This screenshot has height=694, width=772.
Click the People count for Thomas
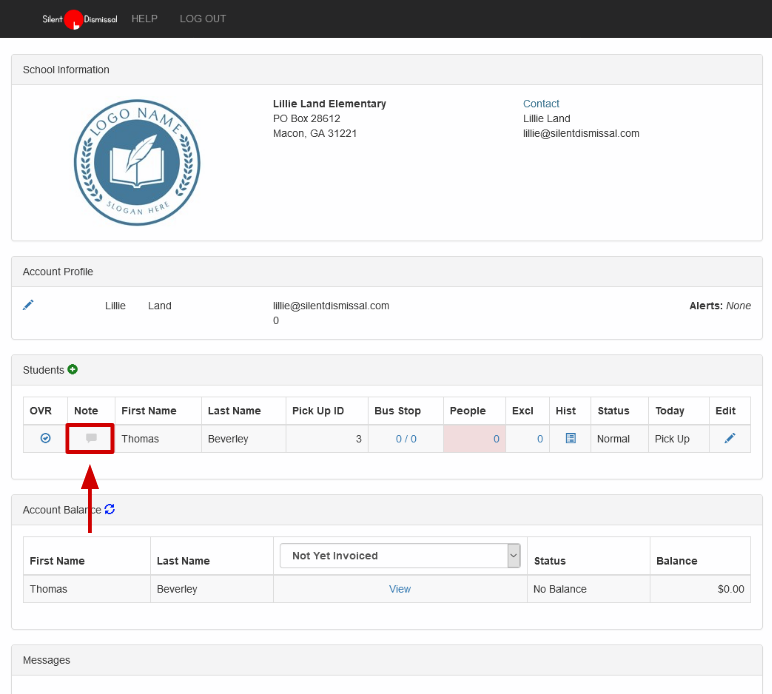495,439
